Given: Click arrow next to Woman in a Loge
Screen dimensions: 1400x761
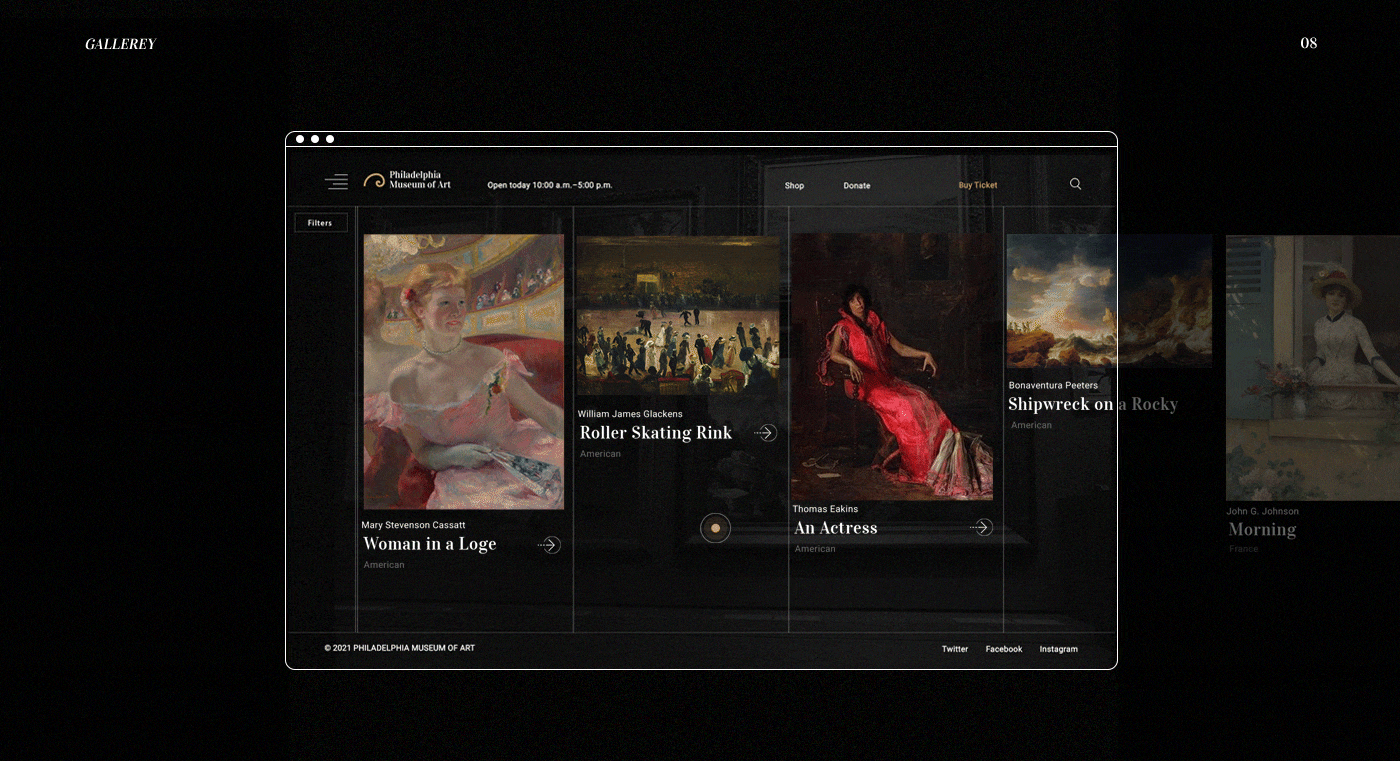Looking at the screenshot, I should pos(549,545).
